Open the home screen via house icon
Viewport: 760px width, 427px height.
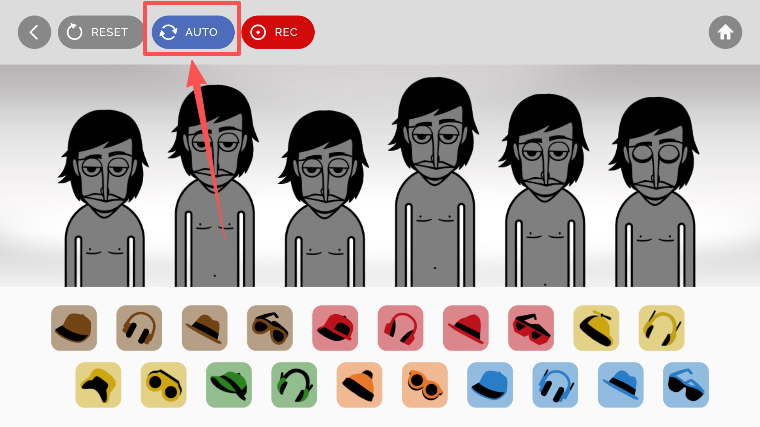725,32
